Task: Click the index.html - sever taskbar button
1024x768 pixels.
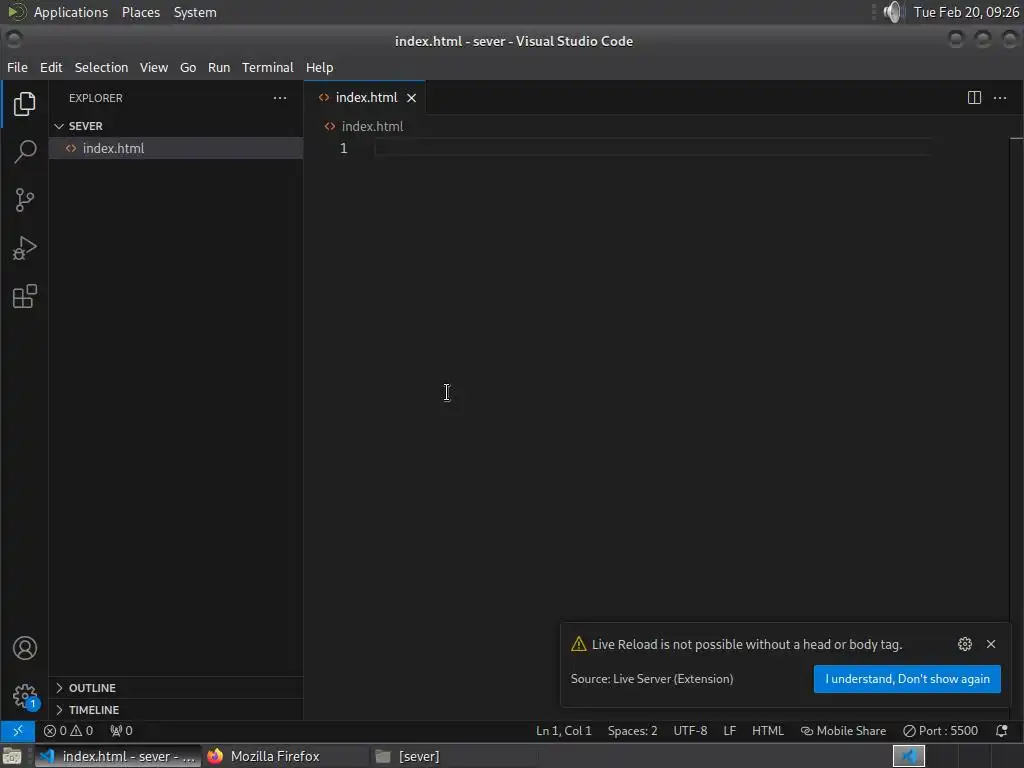Action: click(118, 756)
